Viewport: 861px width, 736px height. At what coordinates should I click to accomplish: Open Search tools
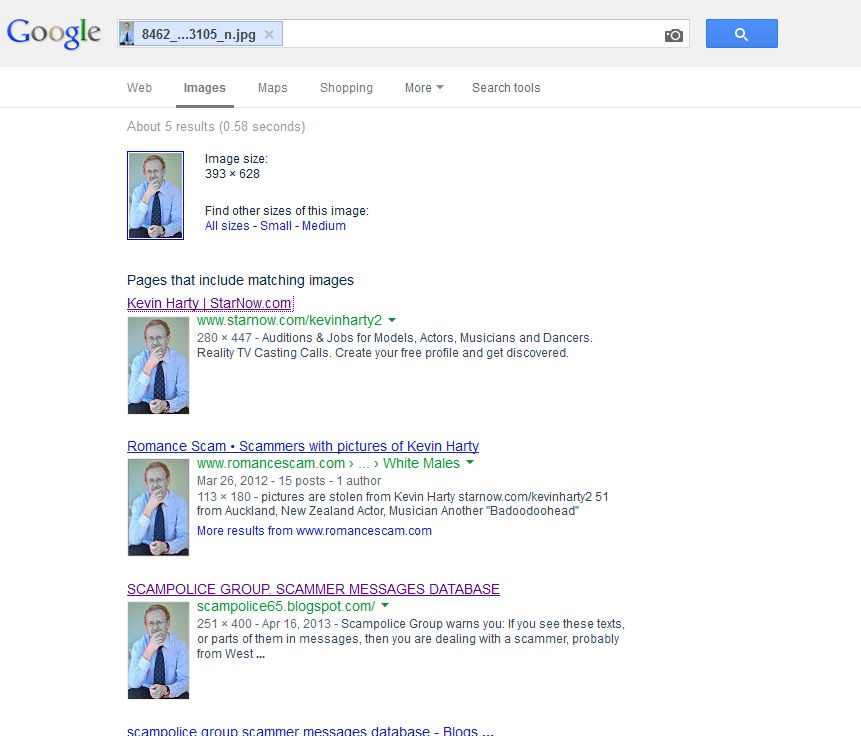point(506,88)
